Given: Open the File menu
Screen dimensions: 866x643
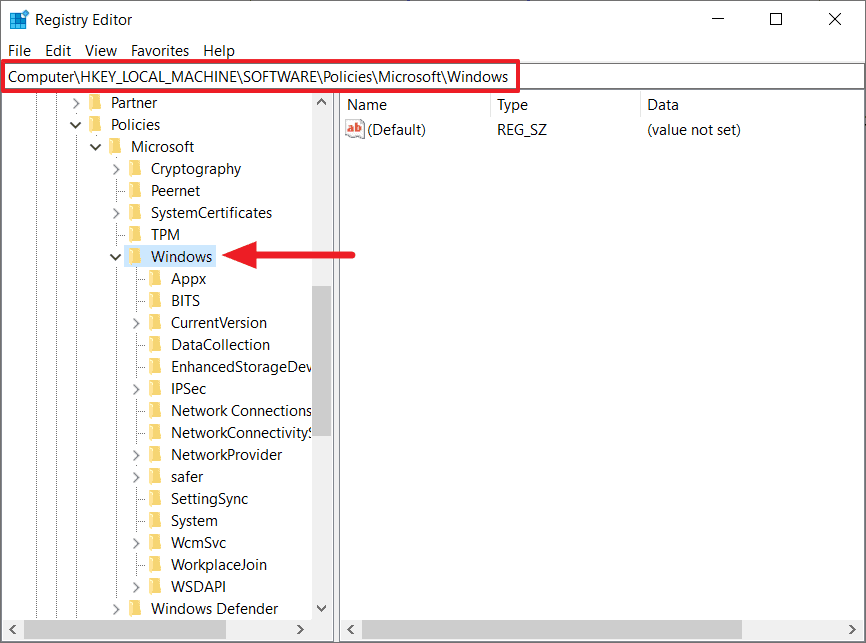Looking at the screenshot, I should tap(19, 51).
